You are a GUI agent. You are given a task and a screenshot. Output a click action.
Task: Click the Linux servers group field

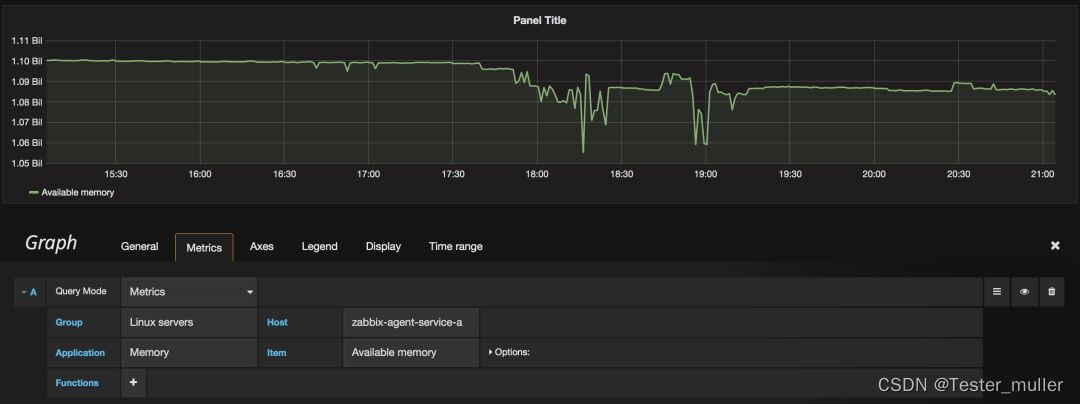[189, 322]
